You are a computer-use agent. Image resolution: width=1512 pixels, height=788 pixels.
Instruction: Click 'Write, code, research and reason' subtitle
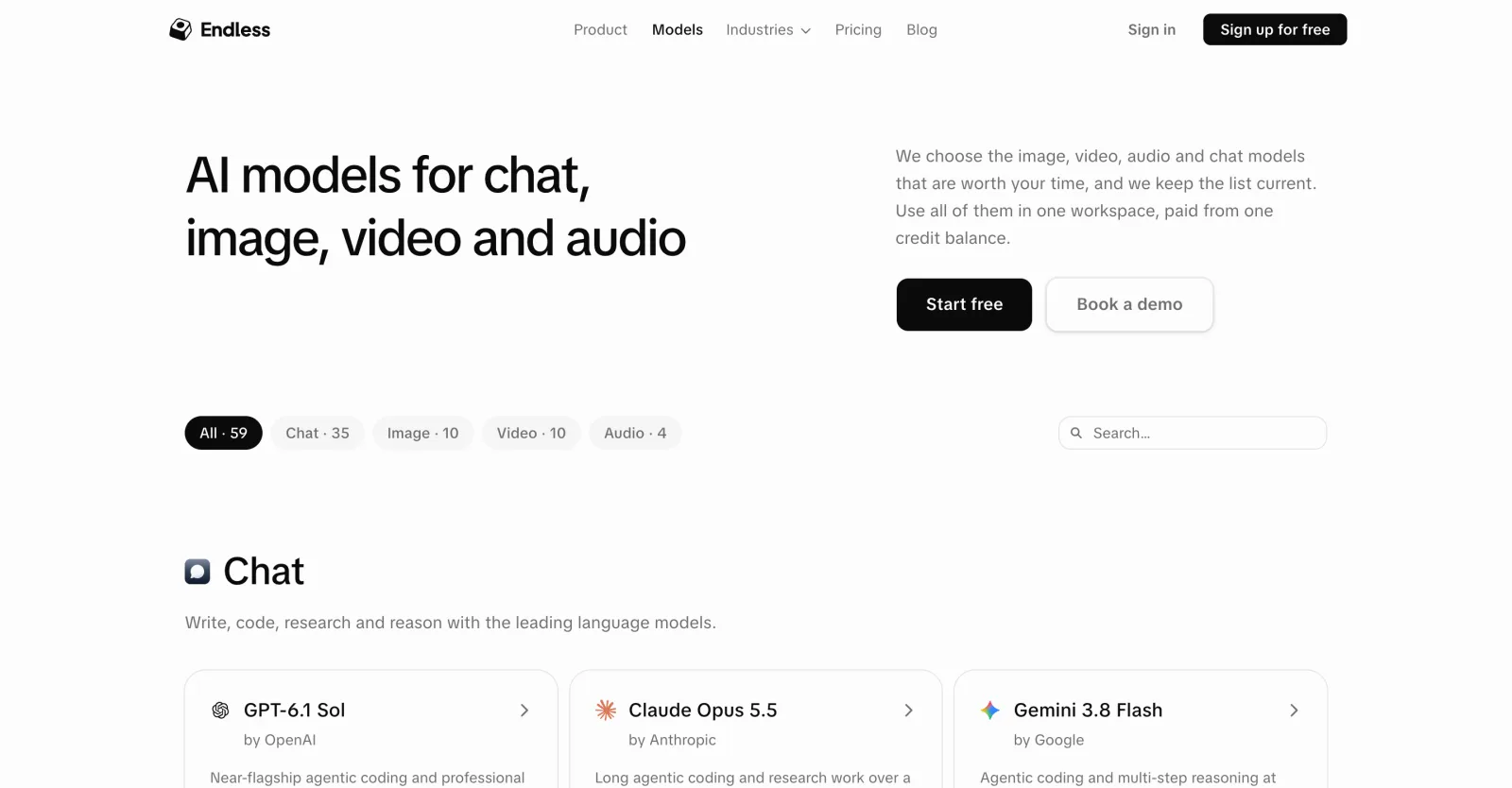451,623
